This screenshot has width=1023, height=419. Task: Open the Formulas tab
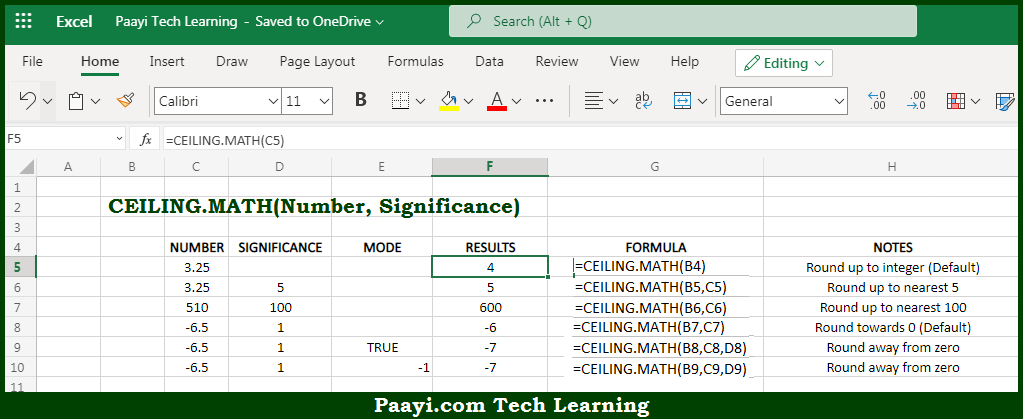(416, 61)
